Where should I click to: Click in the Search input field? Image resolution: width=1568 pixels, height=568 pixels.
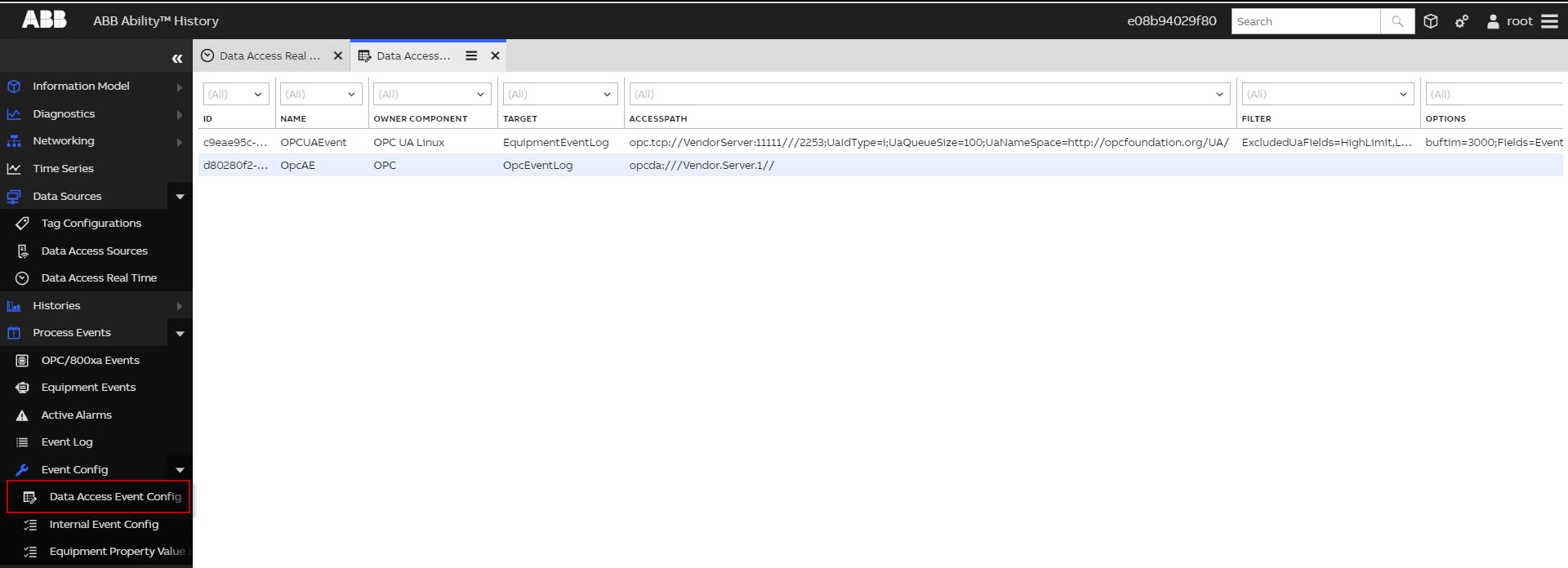[1306, 21]
